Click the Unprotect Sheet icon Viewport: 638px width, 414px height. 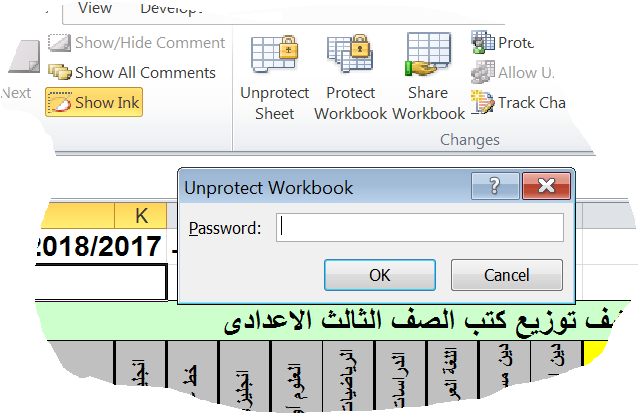275,54
